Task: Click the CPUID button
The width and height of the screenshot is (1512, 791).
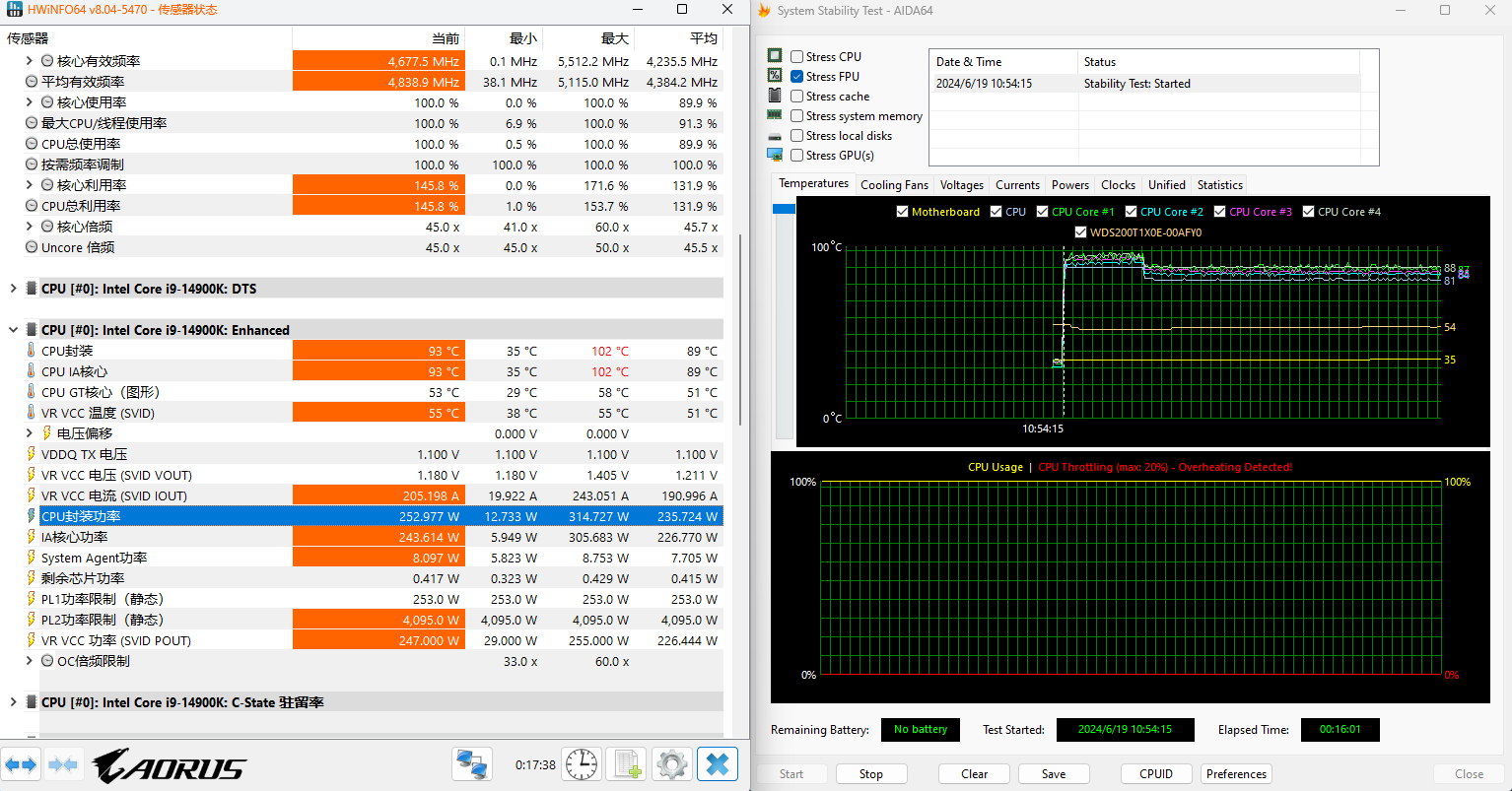Action: click(1156, 774)
